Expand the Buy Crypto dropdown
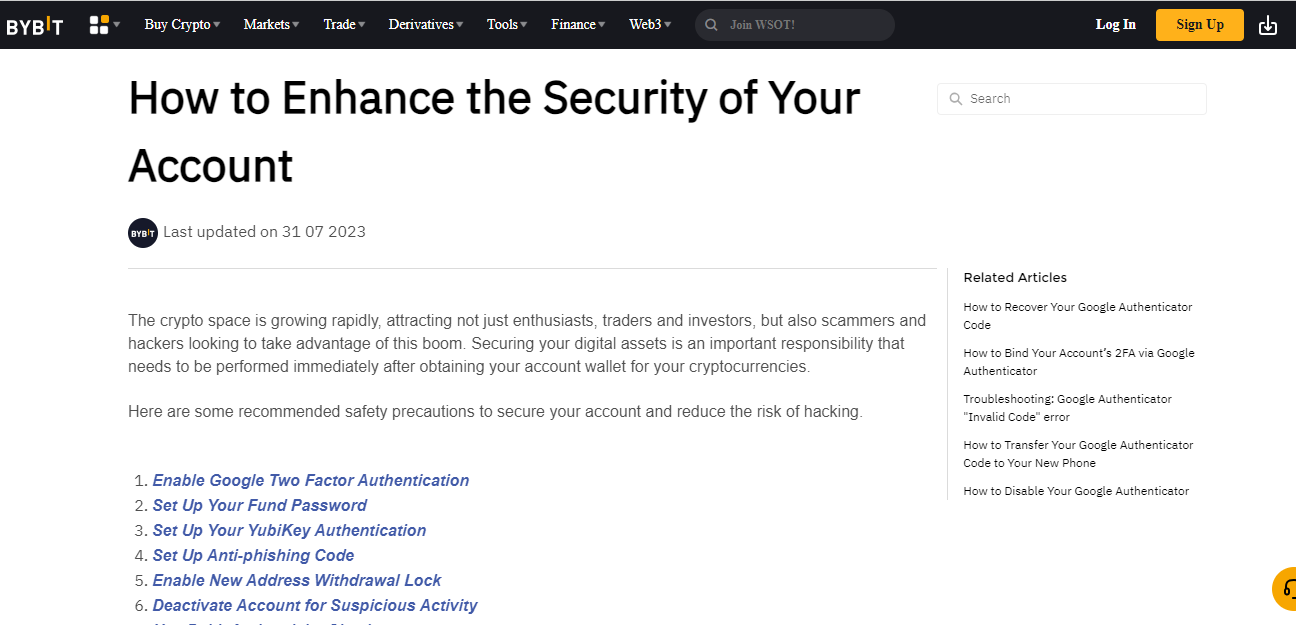Image resolution: width=1296 pixels, height=625 pixels. coord(182,25)
